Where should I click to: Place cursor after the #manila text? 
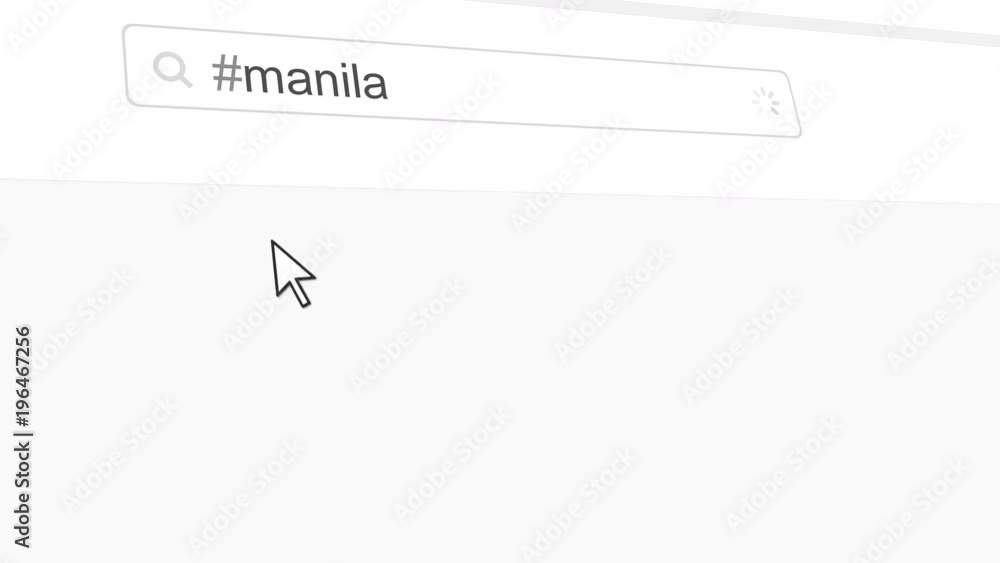pos(390,83)
